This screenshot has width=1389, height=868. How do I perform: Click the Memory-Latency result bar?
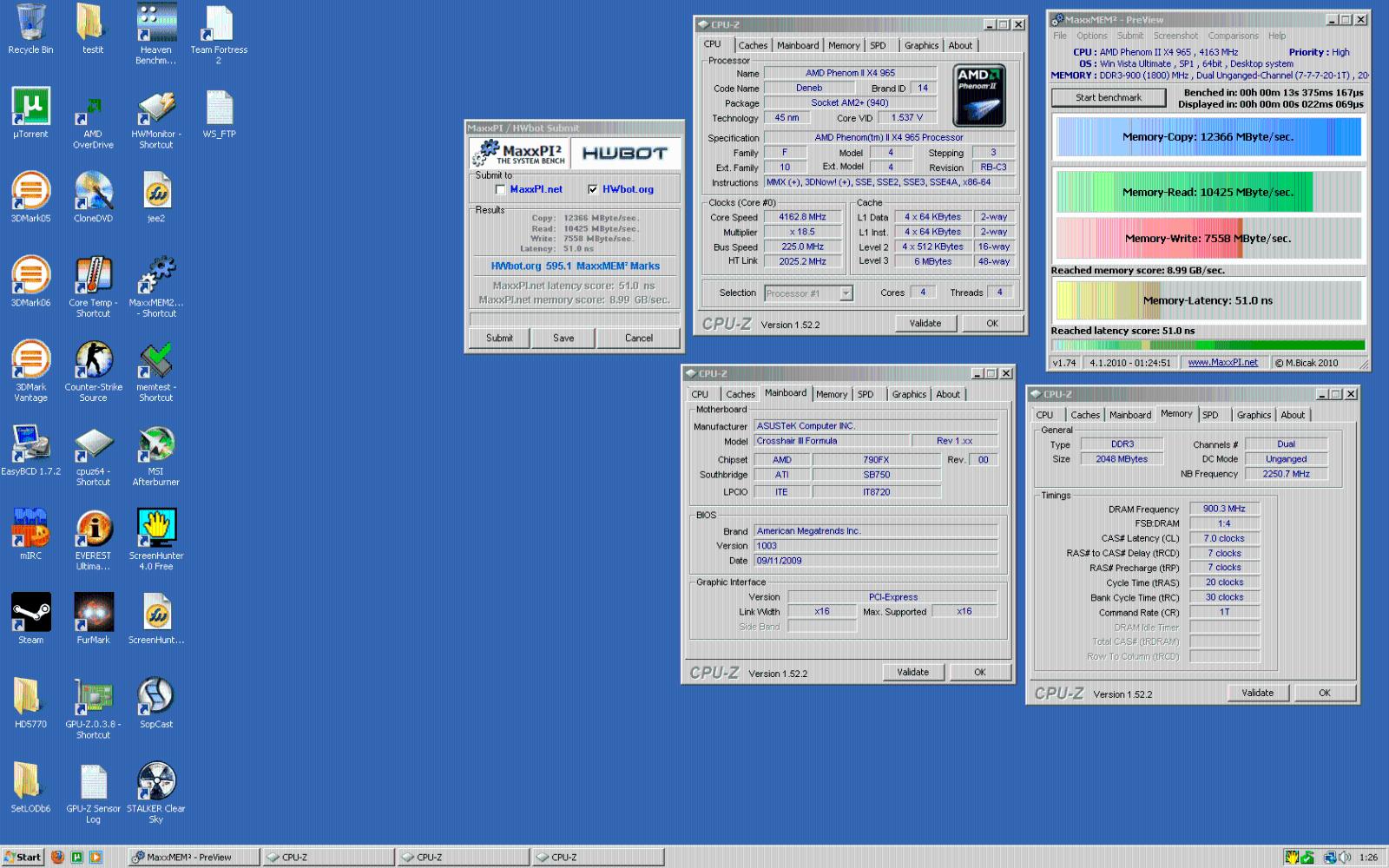tap(1208, 300)
